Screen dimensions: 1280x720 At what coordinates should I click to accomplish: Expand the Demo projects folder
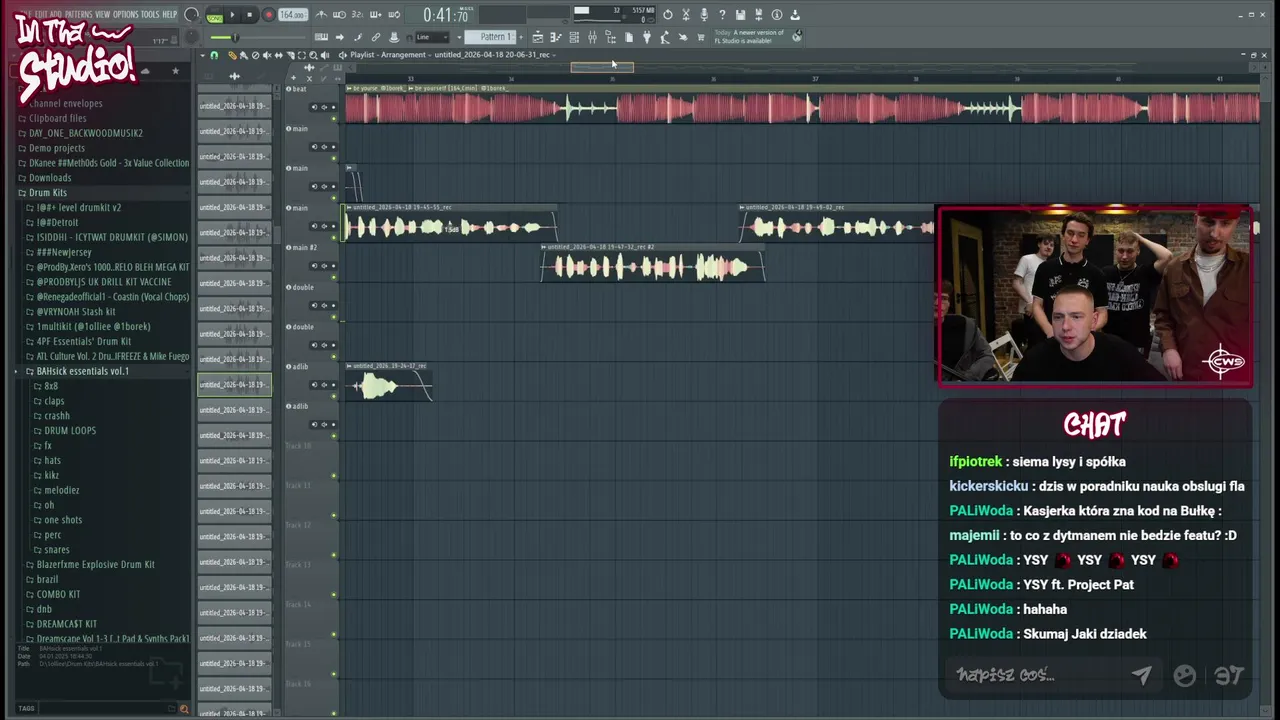click(57, 148)
